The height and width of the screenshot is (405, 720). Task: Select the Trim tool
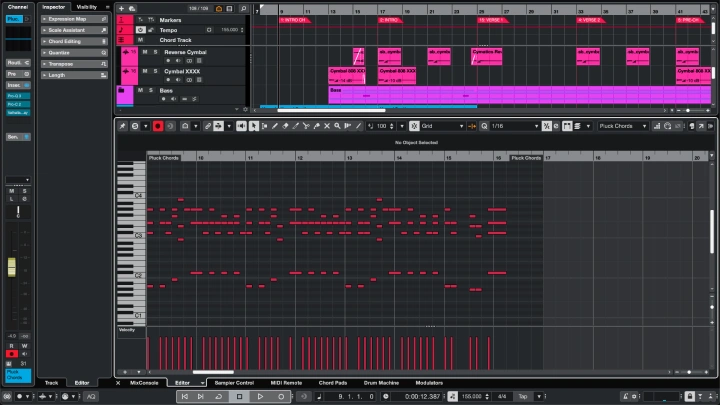(x=296, y=126)
